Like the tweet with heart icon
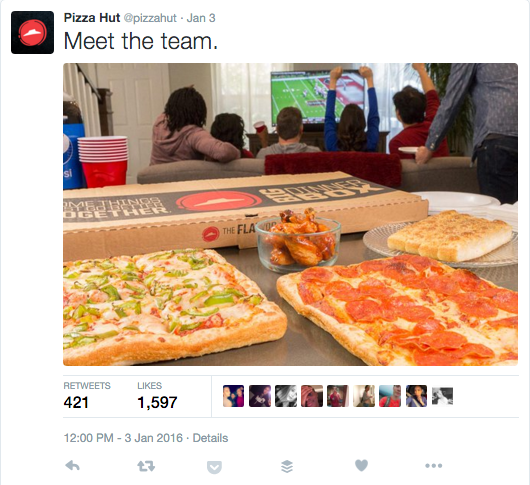 pyautogui.click(x=361, y=465)
